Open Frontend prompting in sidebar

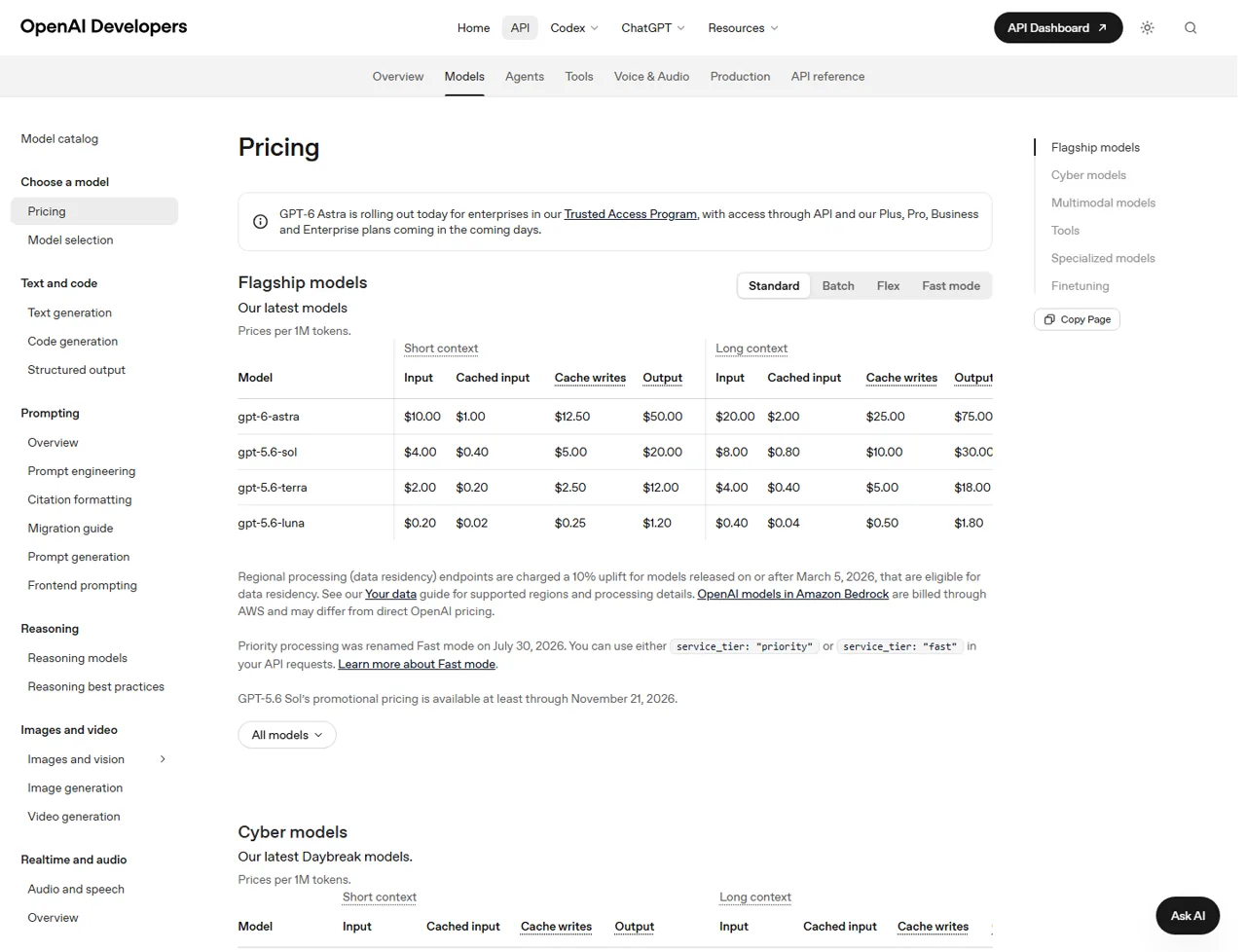click(x=82, y=586)
